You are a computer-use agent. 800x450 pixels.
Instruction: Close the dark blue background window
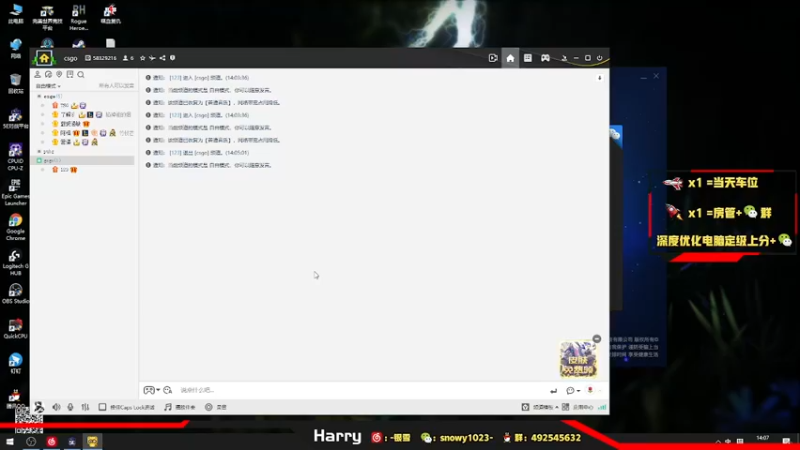pyautogui.click(x=656, y=76)
